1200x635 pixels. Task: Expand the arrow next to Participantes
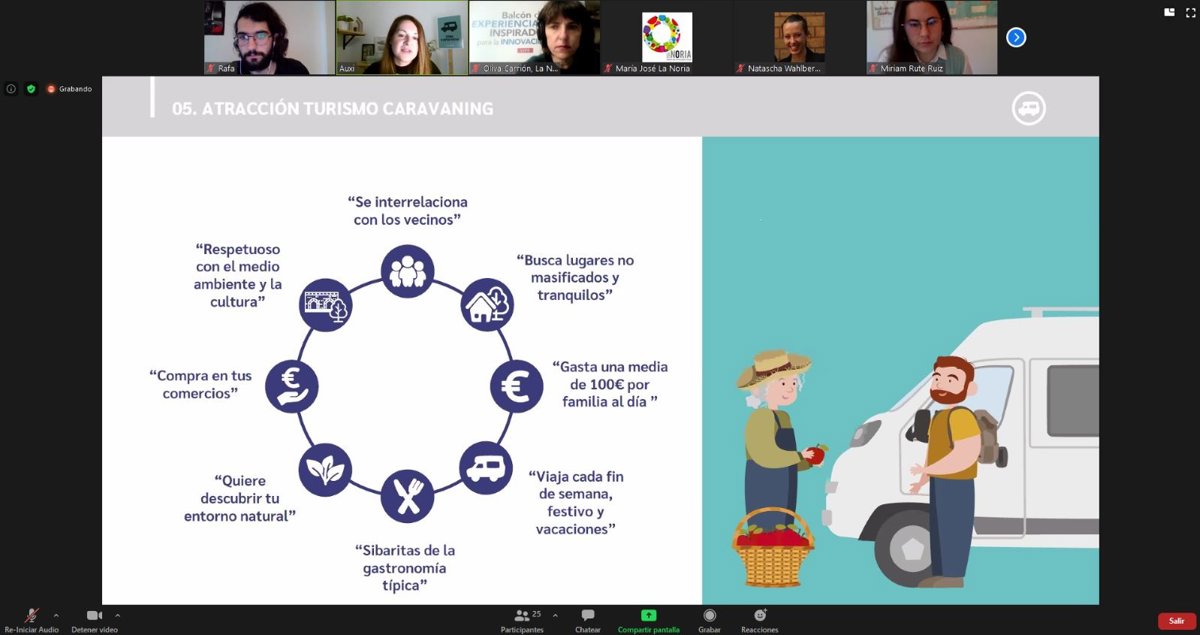555,615
